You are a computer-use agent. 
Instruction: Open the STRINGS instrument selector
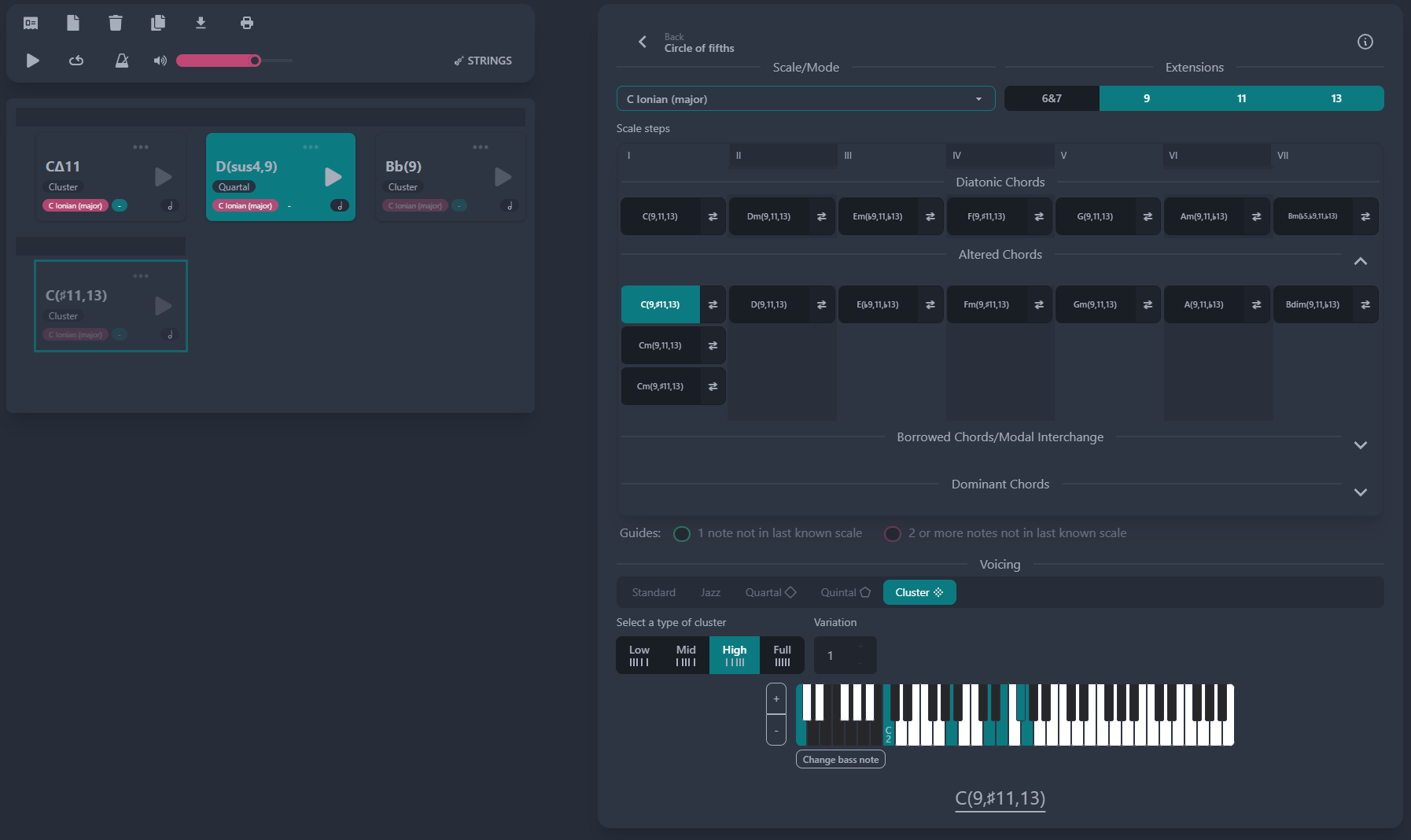click(482, 61)
